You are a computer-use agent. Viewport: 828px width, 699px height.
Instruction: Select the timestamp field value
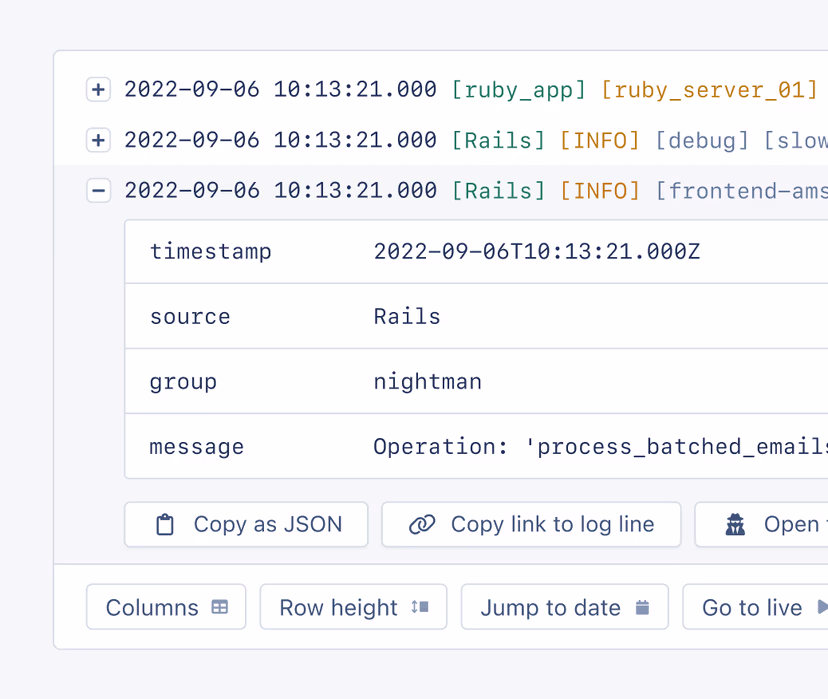(x=536, y=251)
